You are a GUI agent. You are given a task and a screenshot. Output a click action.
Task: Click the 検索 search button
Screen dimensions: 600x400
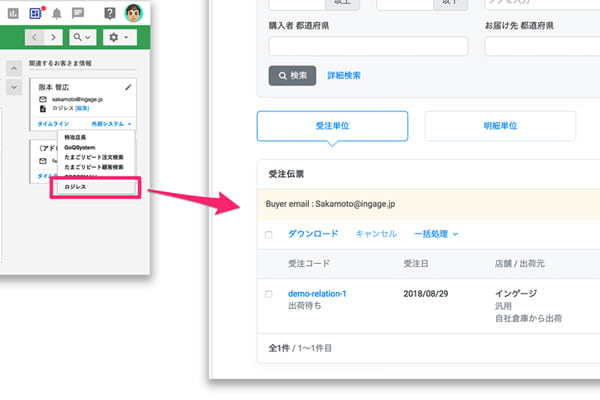292,75
